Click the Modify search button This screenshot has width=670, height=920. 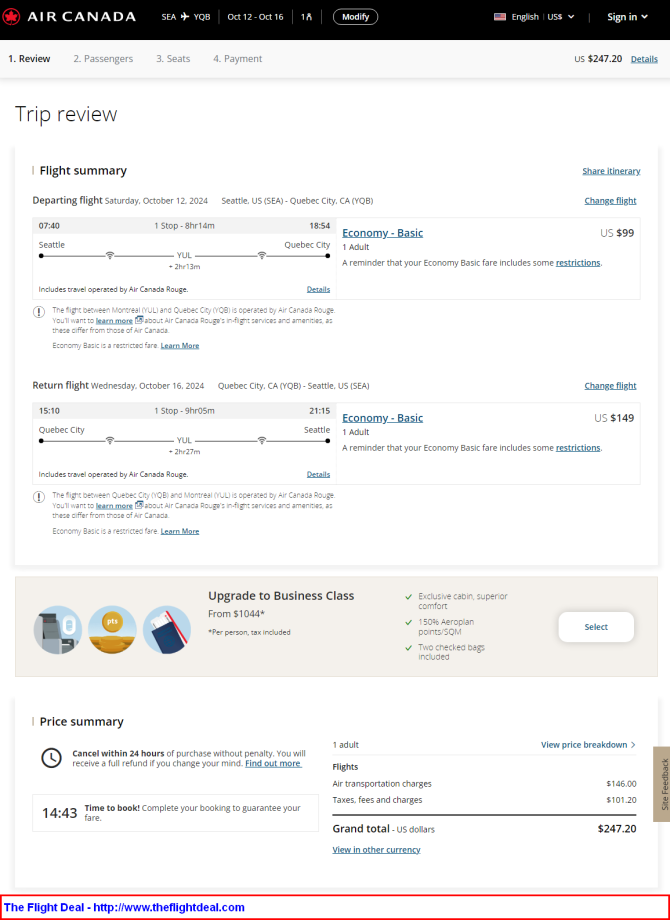(356, 17)
